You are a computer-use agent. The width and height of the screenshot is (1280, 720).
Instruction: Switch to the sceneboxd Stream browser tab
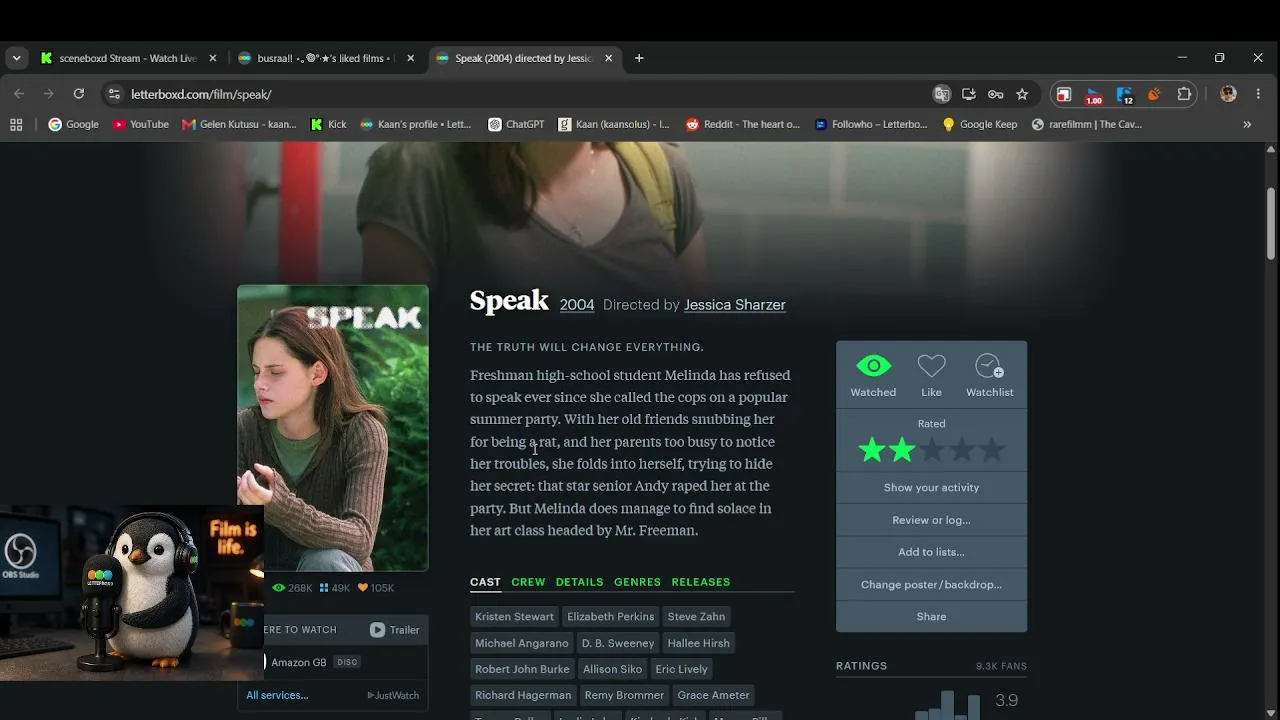pos(128,58)
